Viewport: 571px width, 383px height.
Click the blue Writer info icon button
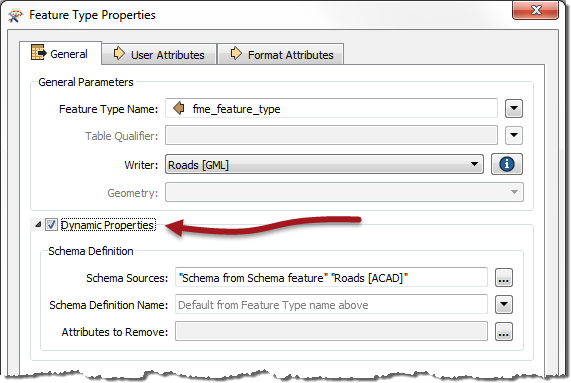click(x=507, y=164)
